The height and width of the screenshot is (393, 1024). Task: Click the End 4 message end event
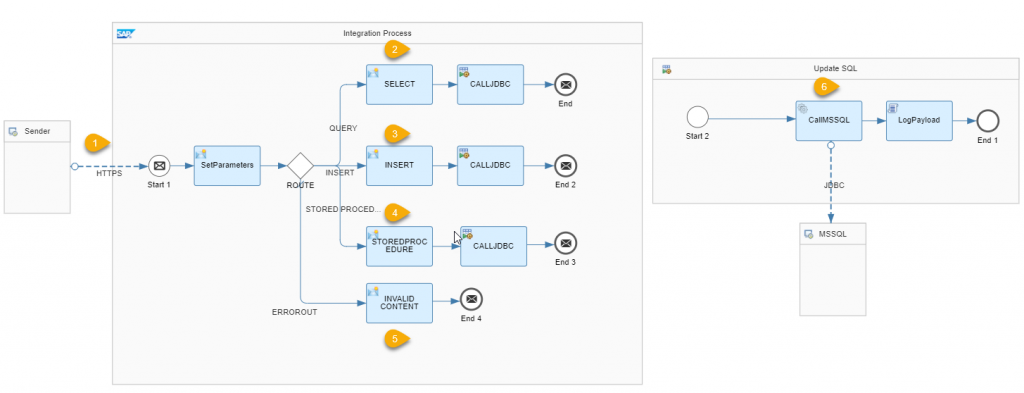[x=471, y=300]
